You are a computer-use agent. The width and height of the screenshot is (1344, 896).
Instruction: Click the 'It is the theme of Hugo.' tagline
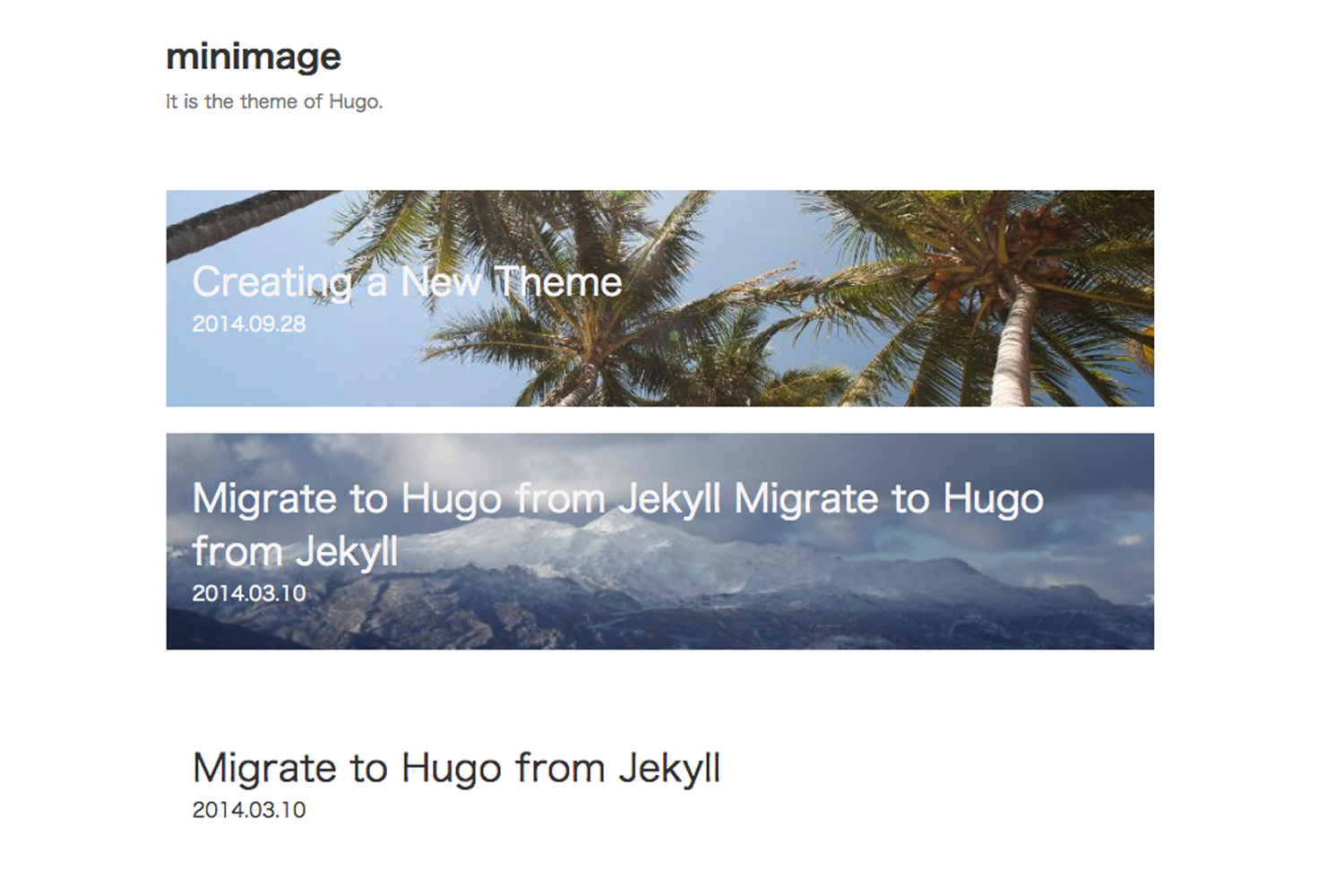pos(274,101)
